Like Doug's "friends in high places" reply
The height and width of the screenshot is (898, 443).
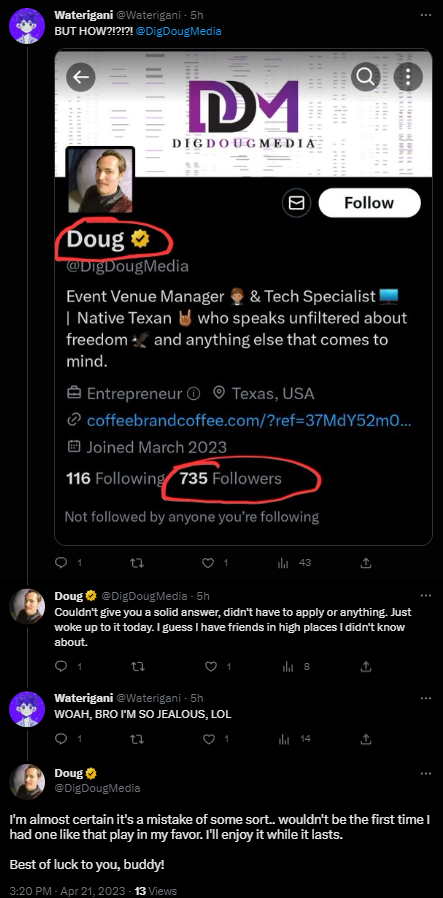pos(211,667)
